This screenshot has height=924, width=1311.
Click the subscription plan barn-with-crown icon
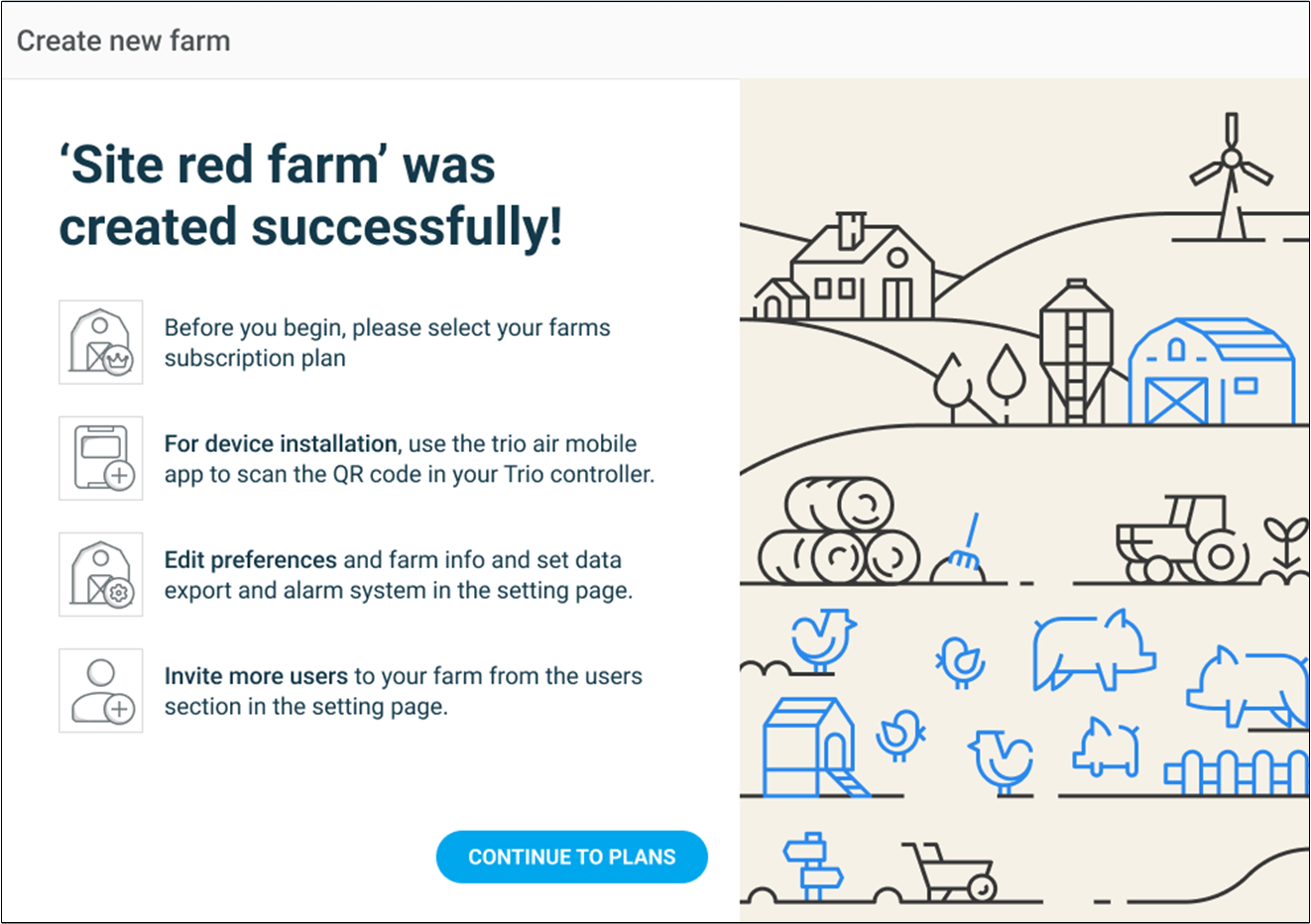tap(100, 342)
